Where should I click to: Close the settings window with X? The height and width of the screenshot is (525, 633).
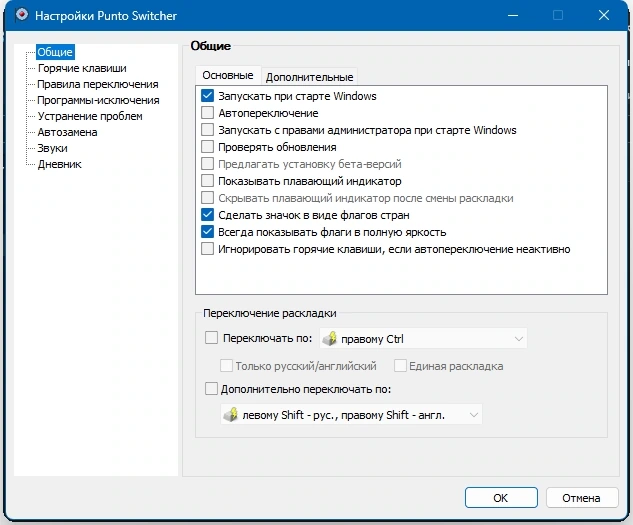click(x=604, y=15)
